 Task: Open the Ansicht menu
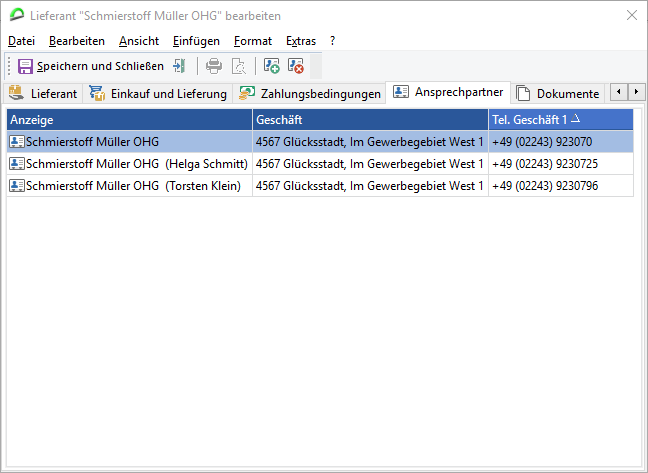pos(139,41)
